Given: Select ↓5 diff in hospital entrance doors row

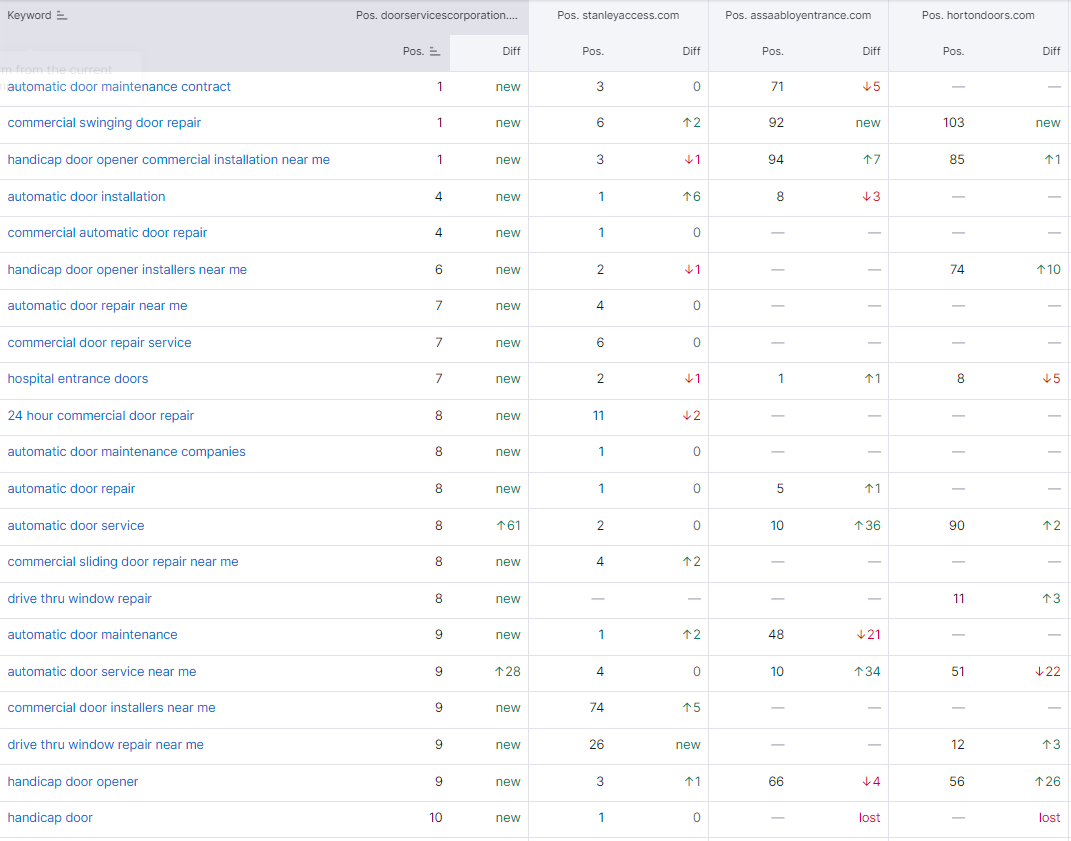Looking at the screenshot, I should click(1051, 379).
